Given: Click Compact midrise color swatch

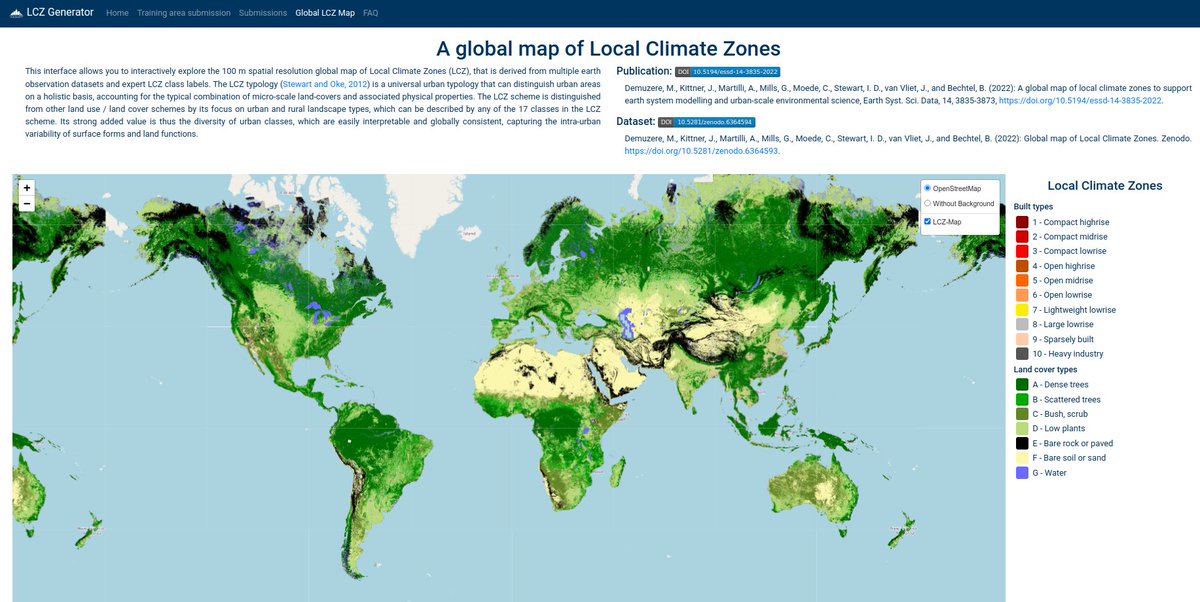Looking at the screenshot, I should click(x=1022, y=237).
